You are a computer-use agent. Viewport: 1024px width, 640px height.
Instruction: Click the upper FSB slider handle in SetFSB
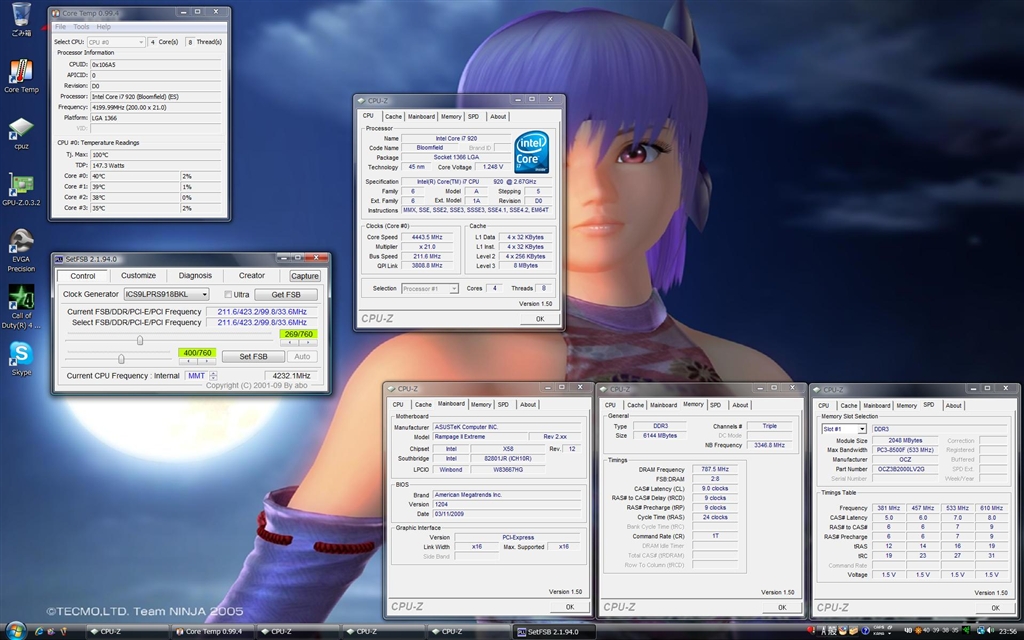[x=139, y=340]
